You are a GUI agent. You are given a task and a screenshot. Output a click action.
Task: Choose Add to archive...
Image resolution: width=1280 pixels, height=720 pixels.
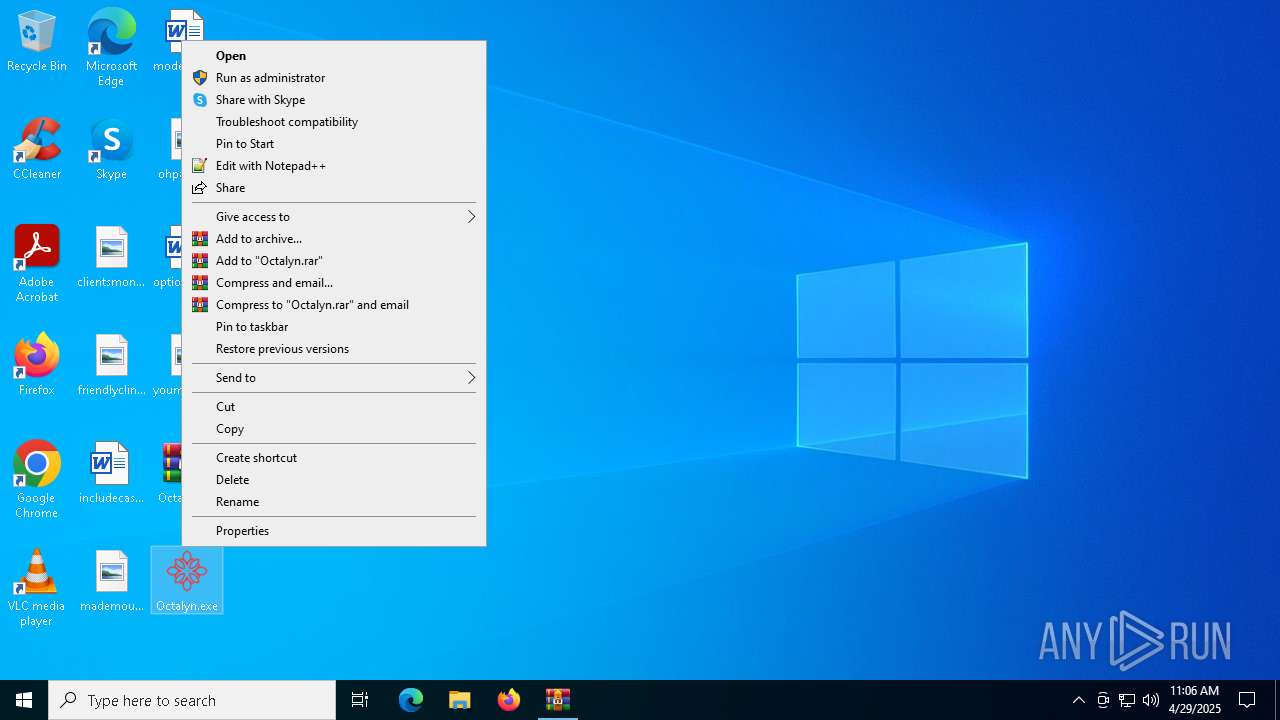(x=334, y=239)
